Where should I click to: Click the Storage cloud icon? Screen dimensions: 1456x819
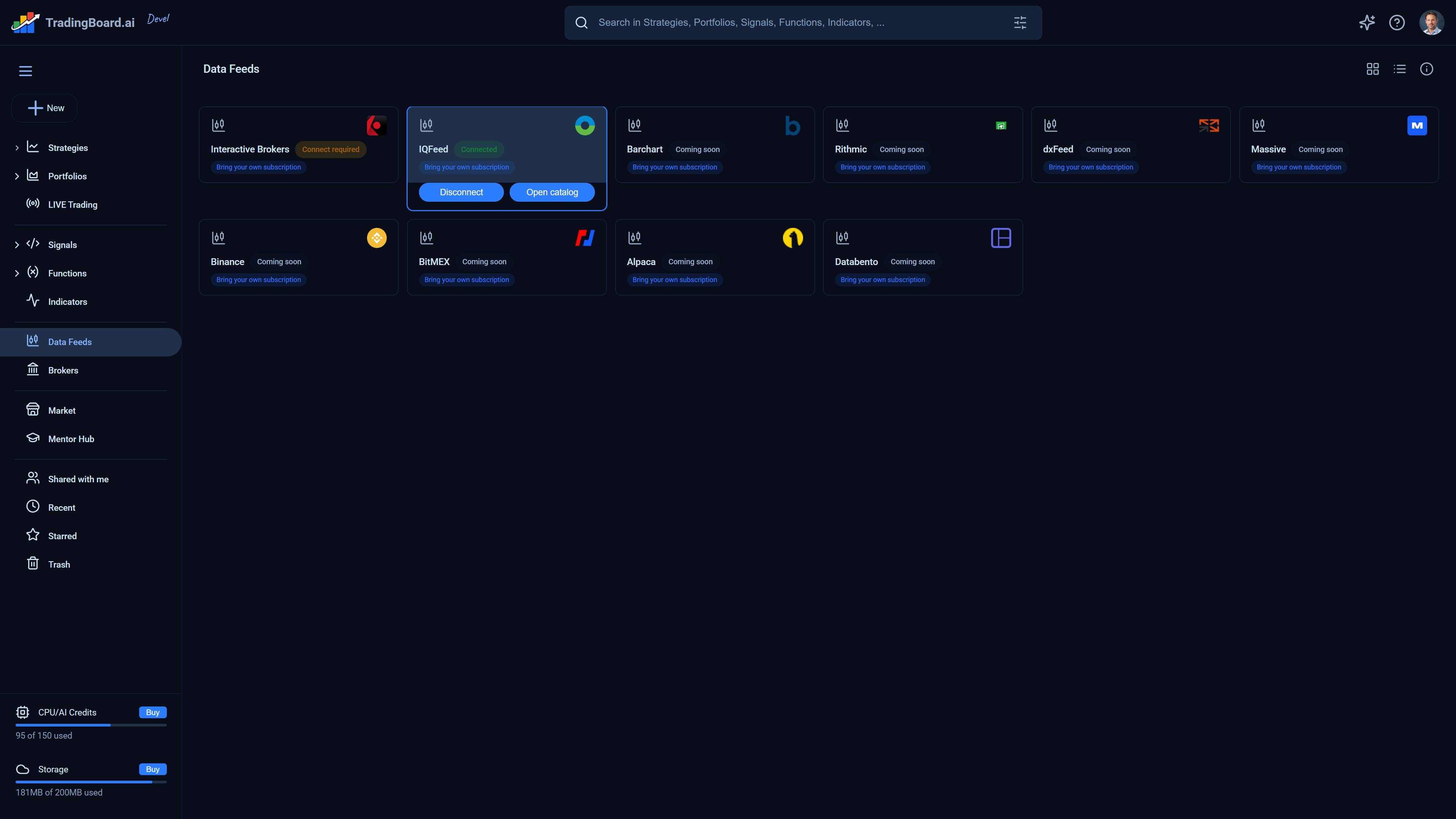(x=23, y=769)
